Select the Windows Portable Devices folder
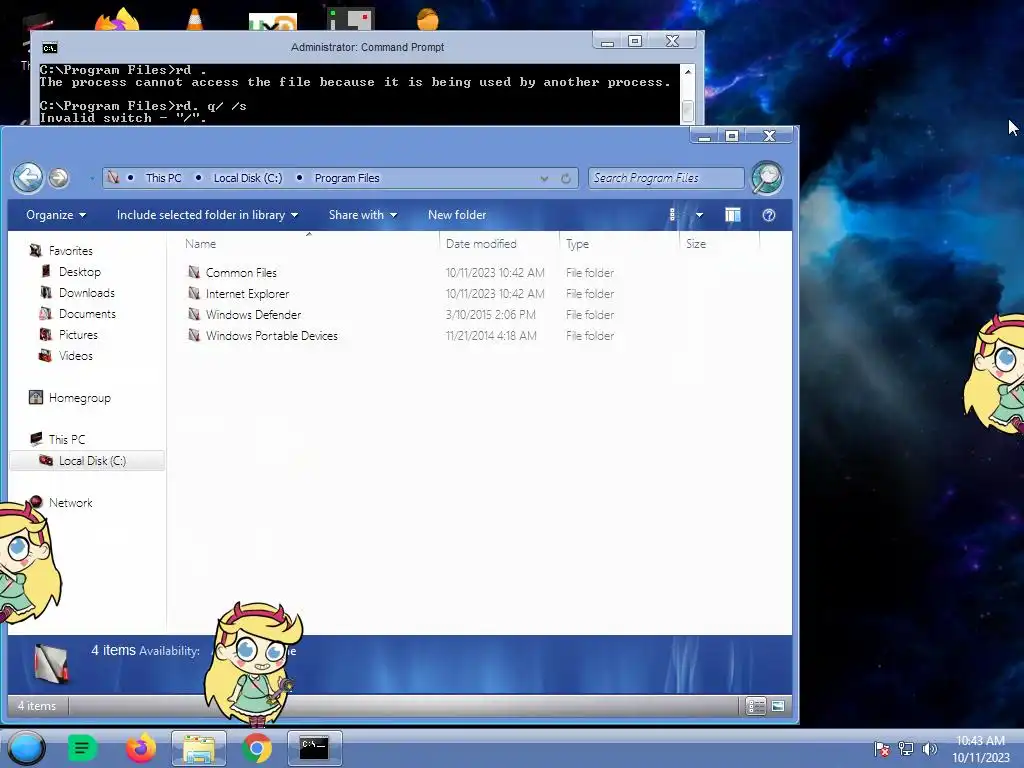 coord(272,336)
